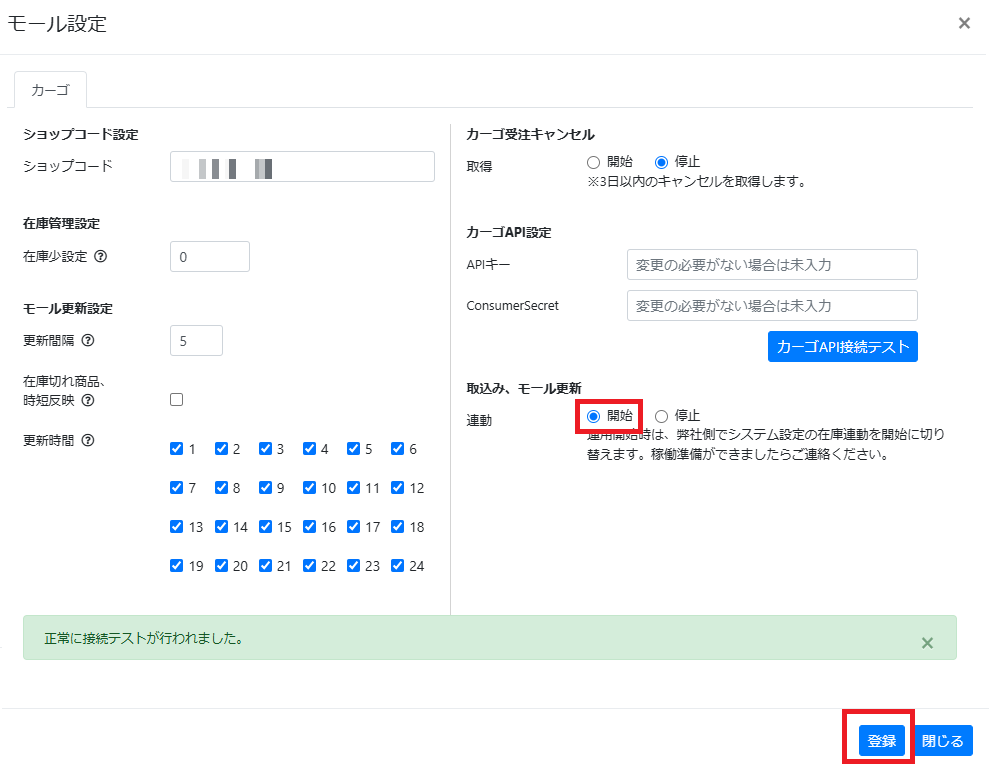Uncheck update hour 17 checkbox
The height and width of the screenshot is (765, 989).
pyautogui.click(x=353, y=527)
